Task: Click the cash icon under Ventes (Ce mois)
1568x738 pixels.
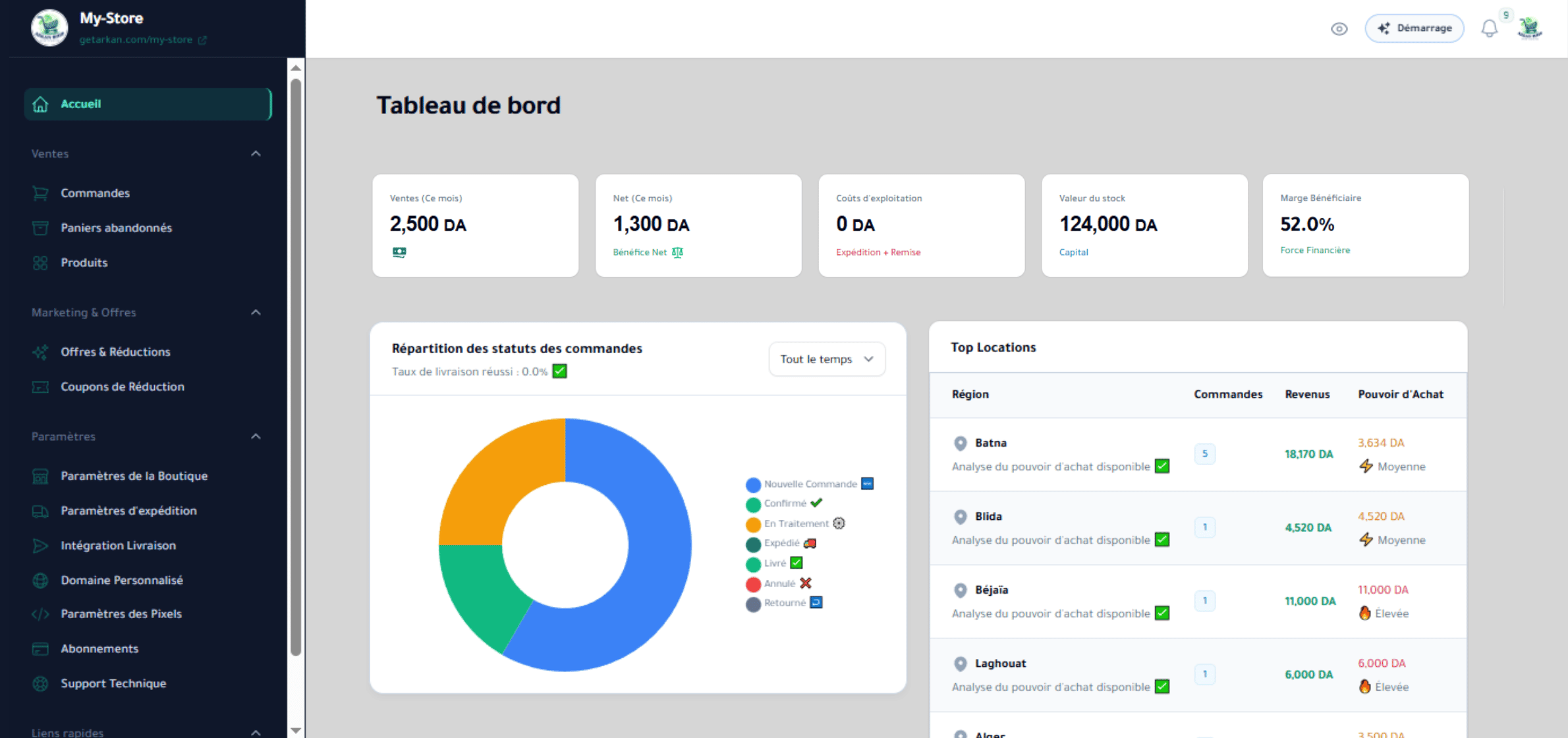Action: click(399, 252)
